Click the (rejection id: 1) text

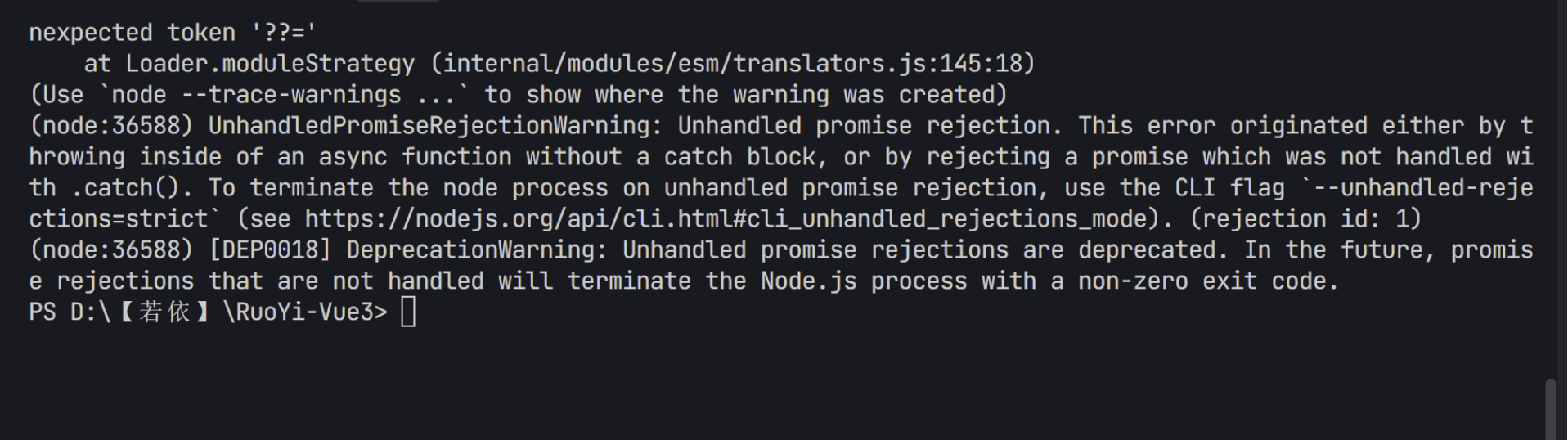coord(1305,219)
